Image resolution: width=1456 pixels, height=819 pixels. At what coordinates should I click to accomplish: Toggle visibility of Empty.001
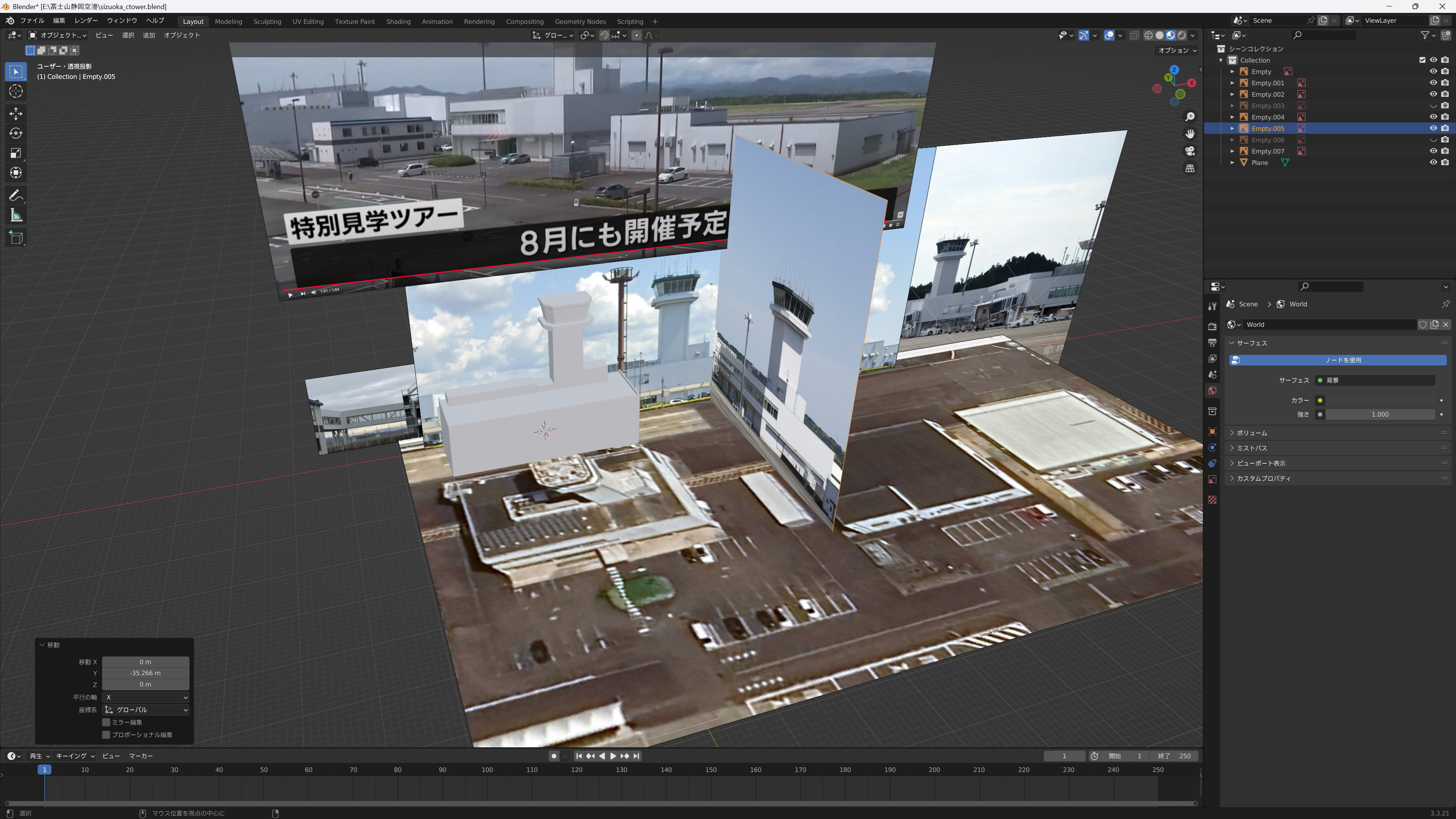coord(1433,83)
